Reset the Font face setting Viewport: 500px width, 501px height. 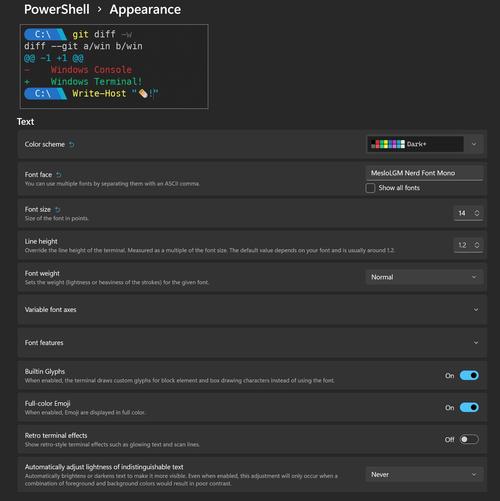pos(59,175)
